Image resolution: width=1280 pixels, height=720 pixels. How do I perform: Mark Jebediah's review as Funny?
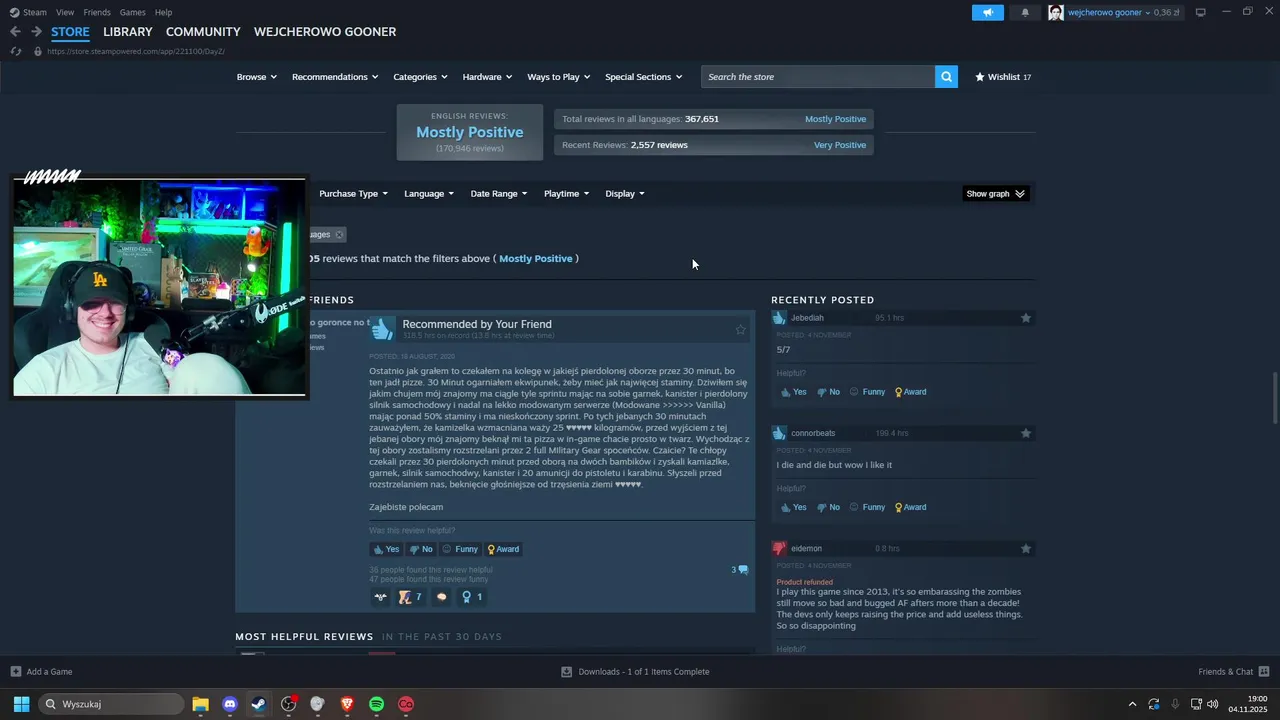pos(867,392)
